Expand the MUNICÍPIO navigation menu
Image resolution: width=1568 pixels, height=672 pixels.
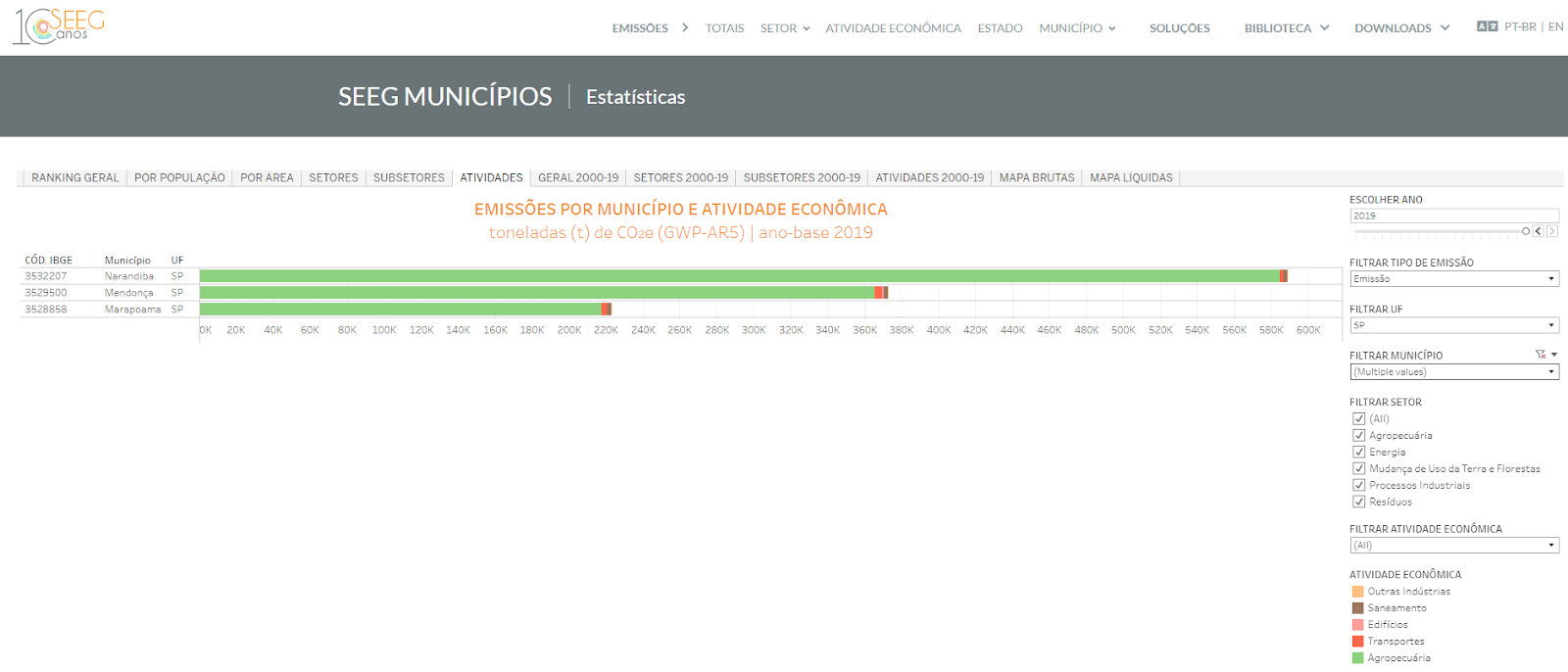[x=1077, y=28]
